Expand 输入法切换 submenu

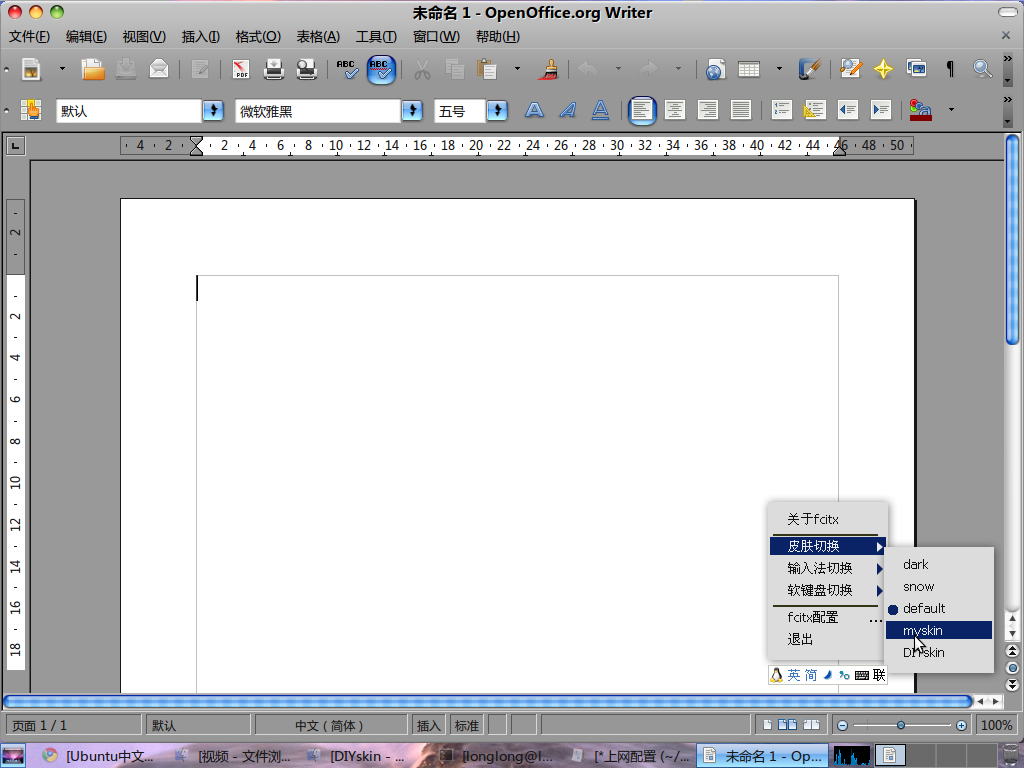pyautogui.click(x=827, y=568)
